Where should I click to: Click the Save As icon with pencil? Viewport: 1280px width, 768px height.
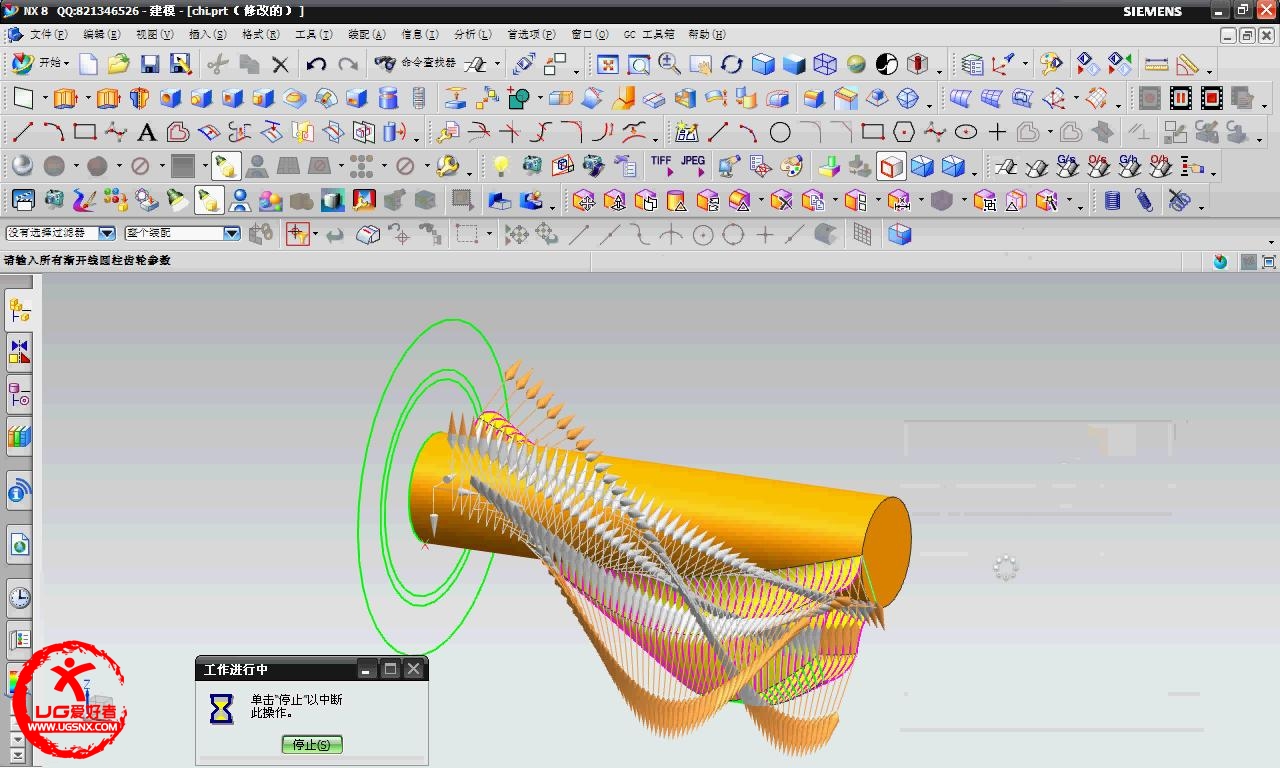pos(180,65)
